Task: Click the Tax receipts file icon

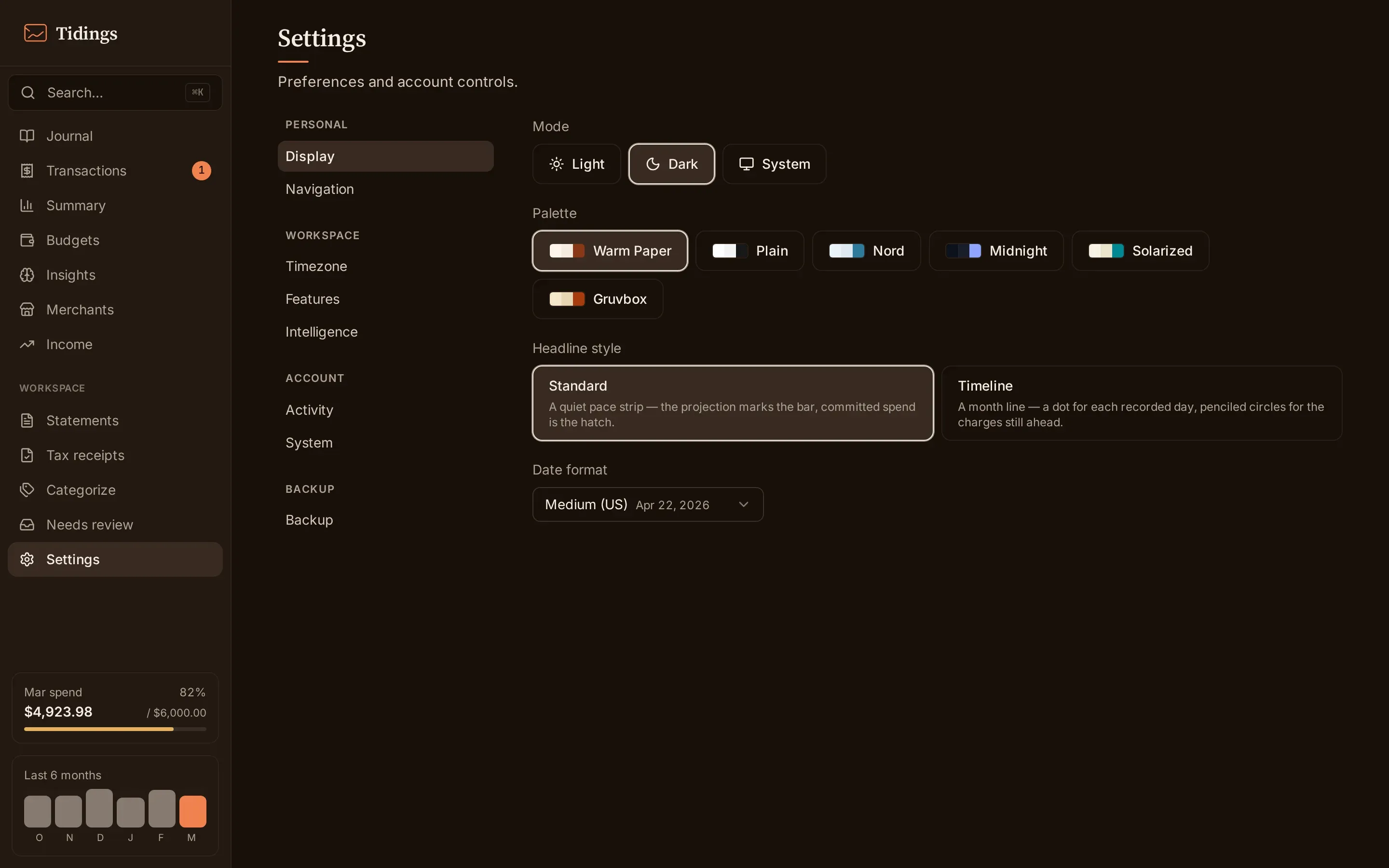Action: (x=27, y=455)
